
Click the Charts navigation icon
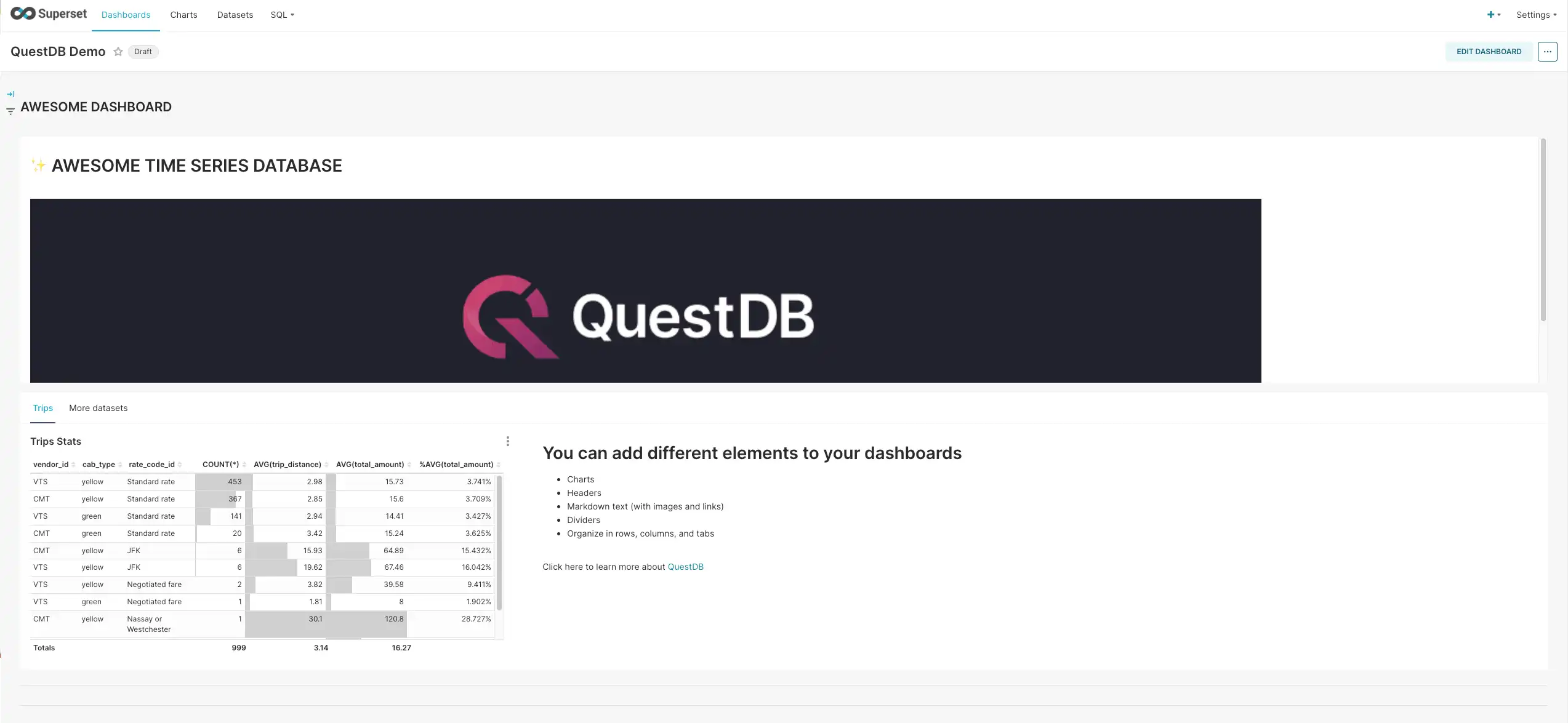[x=183, y=15]
